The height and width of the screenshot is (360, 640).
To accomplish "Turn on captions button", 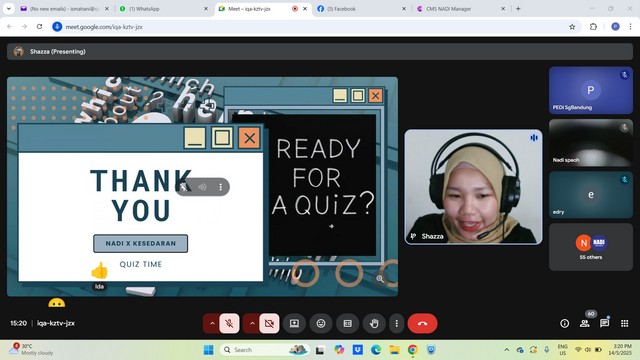I will [x=348, y=323].
